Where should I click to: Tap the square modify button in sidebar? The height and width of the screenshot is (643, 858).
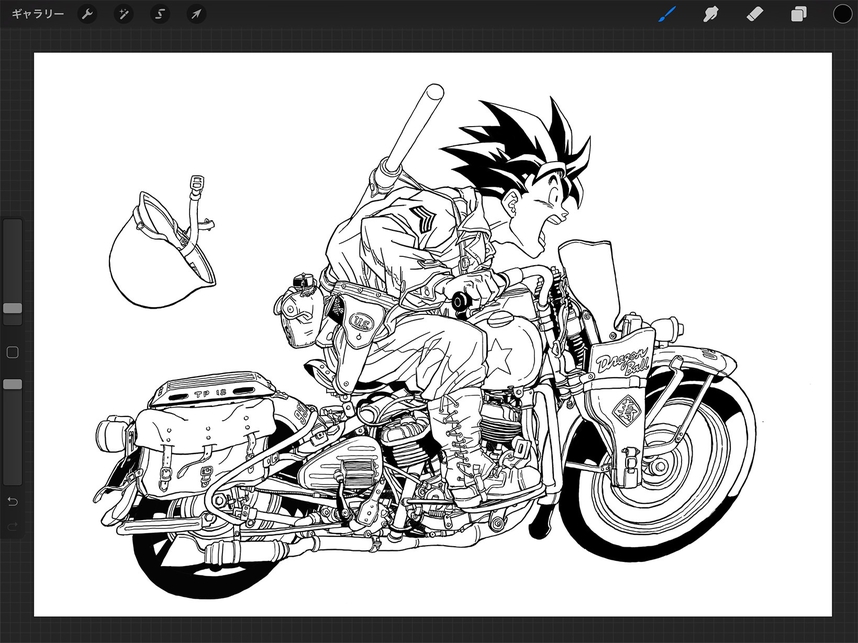(x=12, y=352)
